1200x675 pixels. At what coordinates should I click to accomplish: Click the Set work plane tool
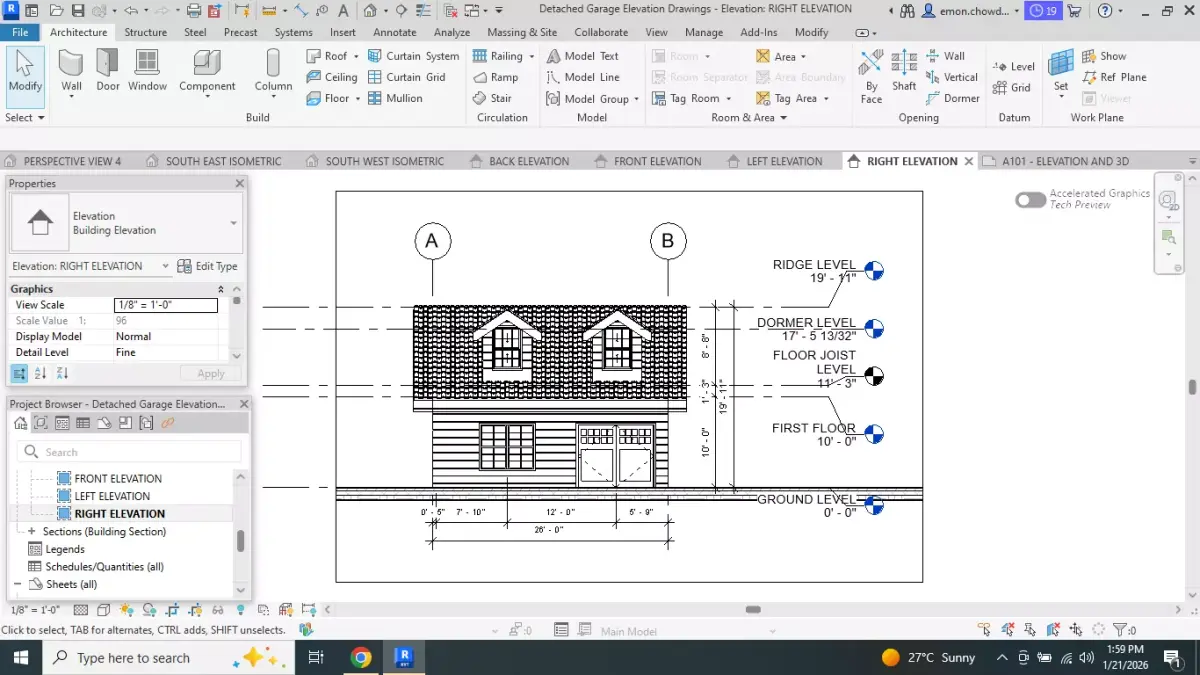pyautogui.click(x=1060, y=70)
